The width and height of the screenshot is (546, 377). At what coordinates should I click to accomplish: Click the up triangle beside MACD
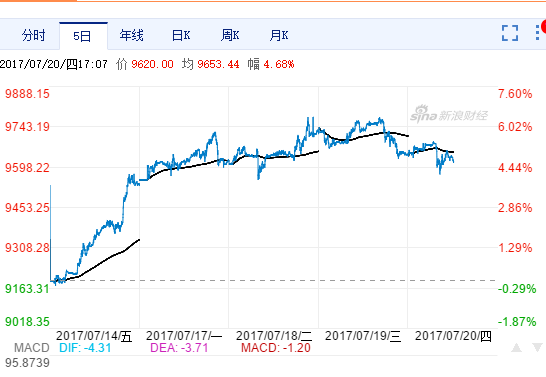(516, 347)
